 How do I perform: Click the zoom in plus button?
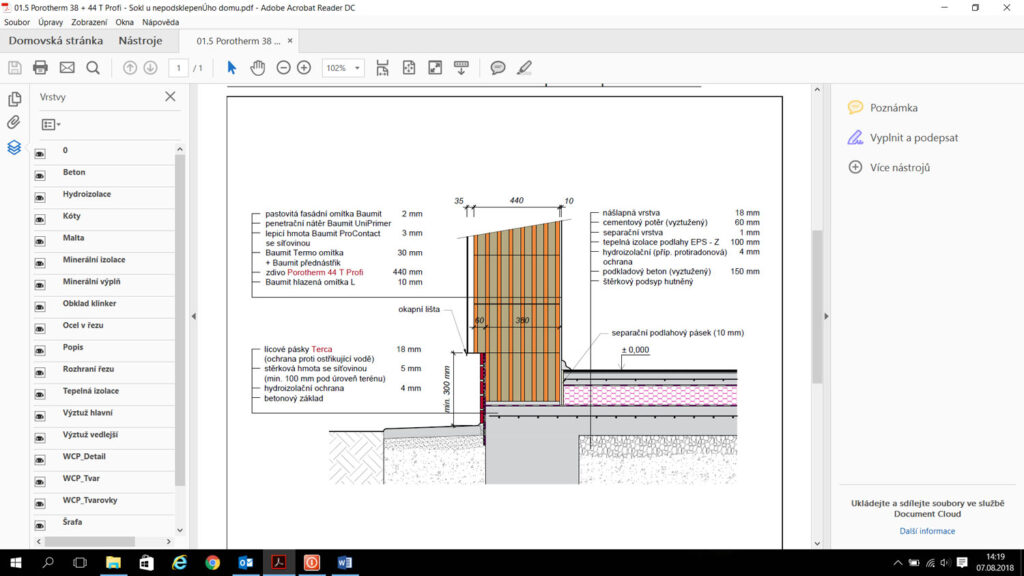pos(304,68)
